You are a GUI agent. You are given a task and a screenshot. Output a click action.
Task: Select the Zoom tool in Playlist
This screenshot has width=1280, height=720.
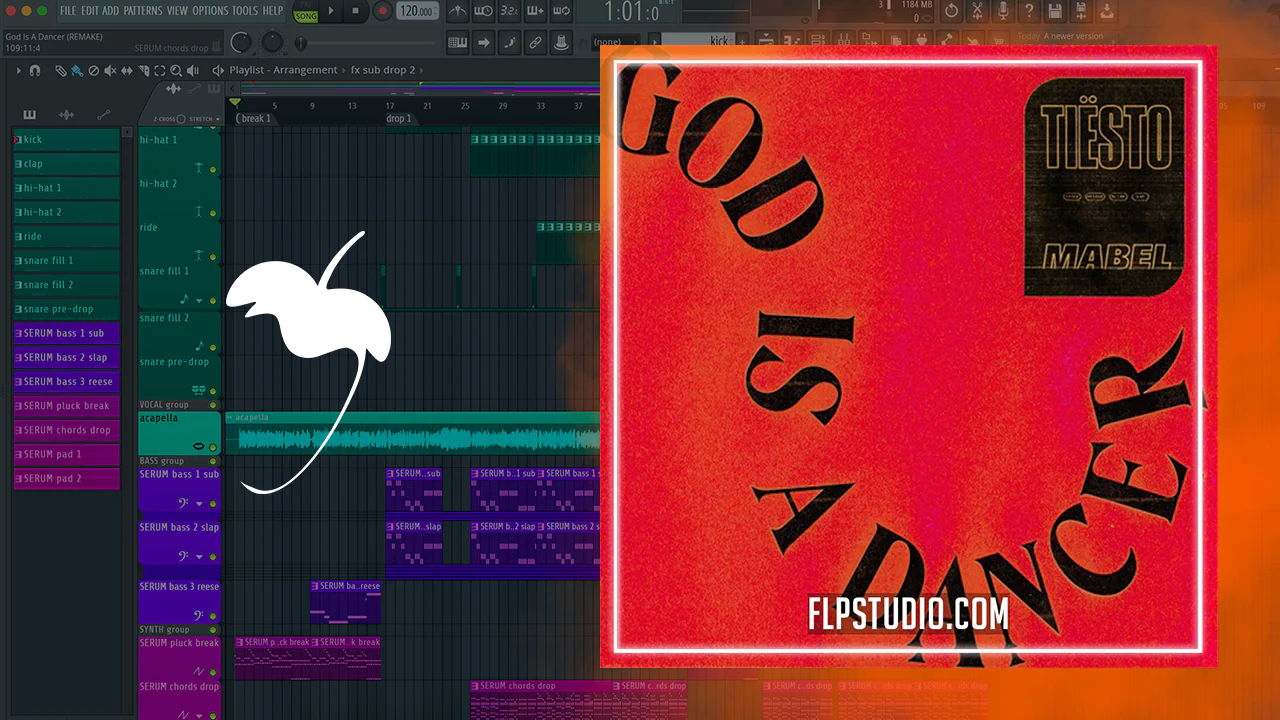(x=176, y=71)
